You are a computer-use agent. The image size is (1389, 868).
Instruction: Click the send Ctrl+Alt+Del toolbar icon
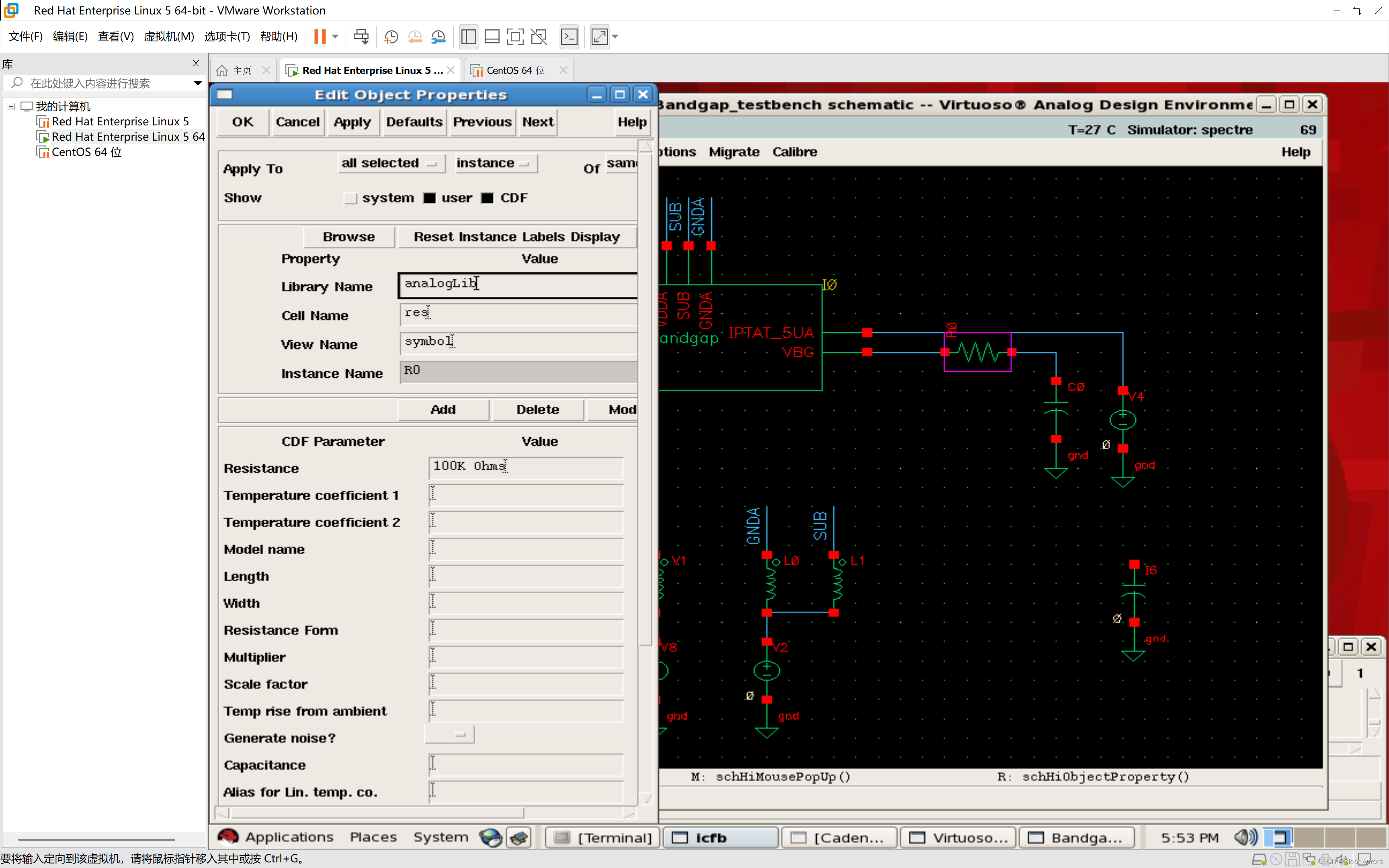coord(361,37)
